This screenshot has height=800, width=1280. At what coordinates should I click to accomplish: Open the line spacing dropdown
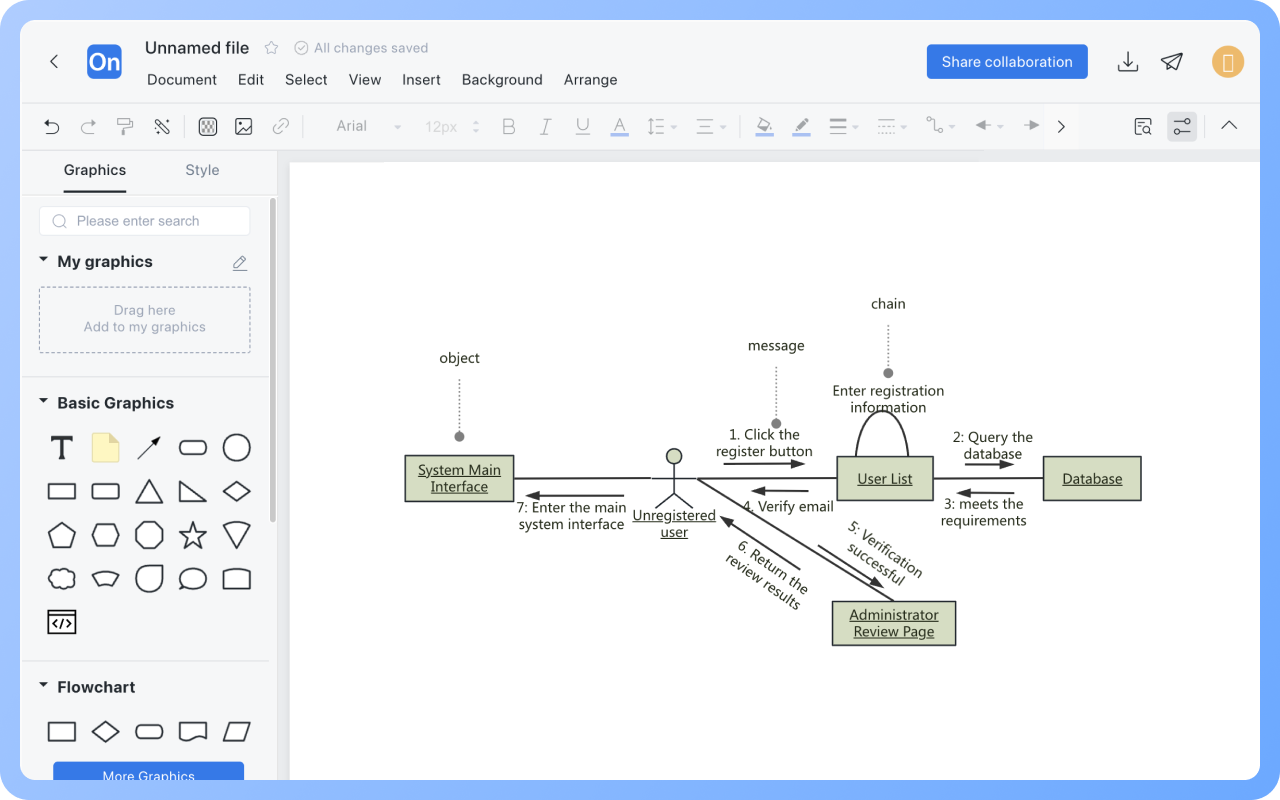pyautogui.click(x=662, y=126)
